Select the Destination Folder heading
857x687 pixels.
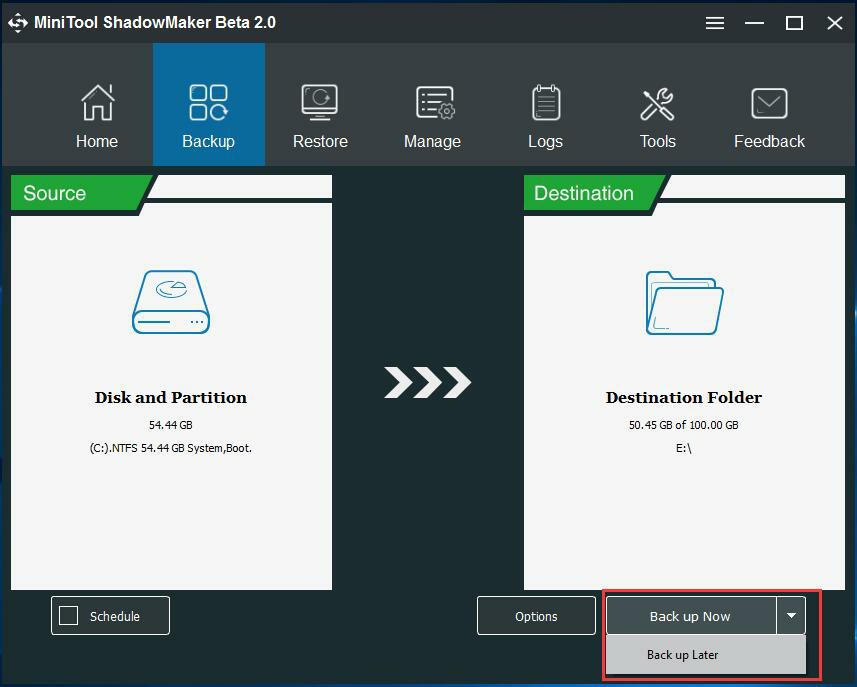click(x=684, y=397)
